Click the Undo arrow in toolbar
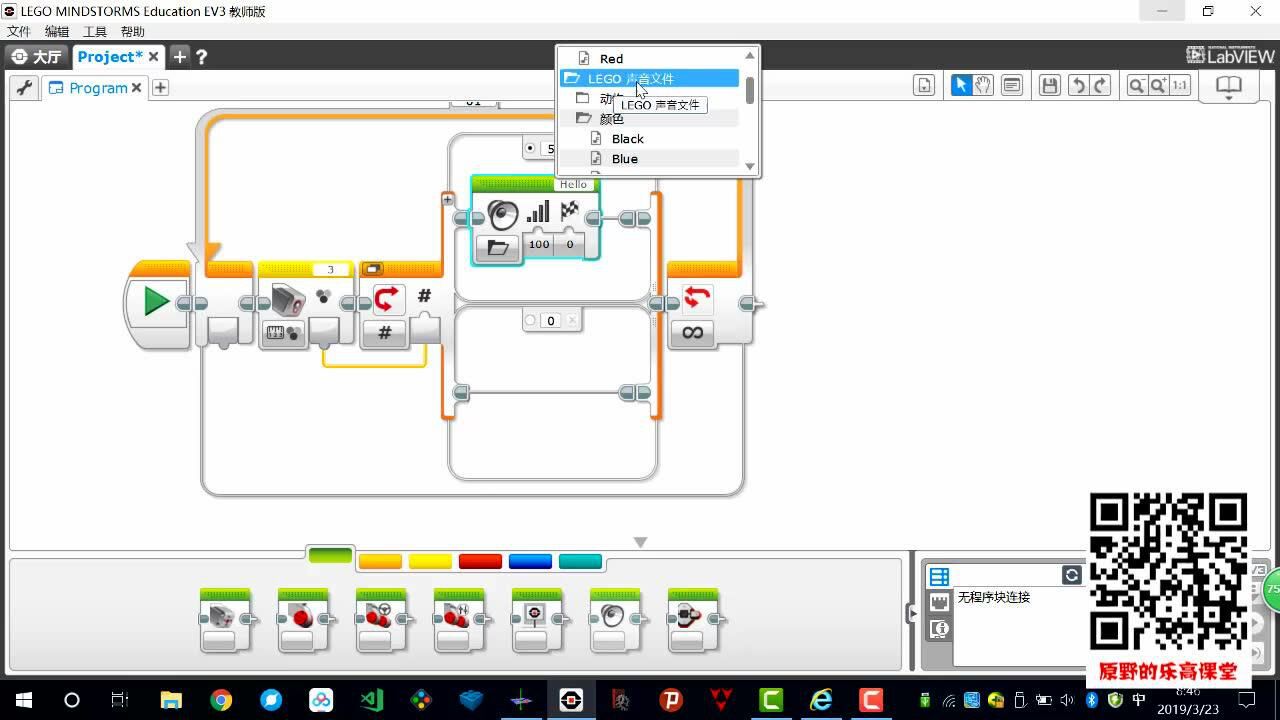Screen dimensions: 1280x720 [x=1078, y=86]
